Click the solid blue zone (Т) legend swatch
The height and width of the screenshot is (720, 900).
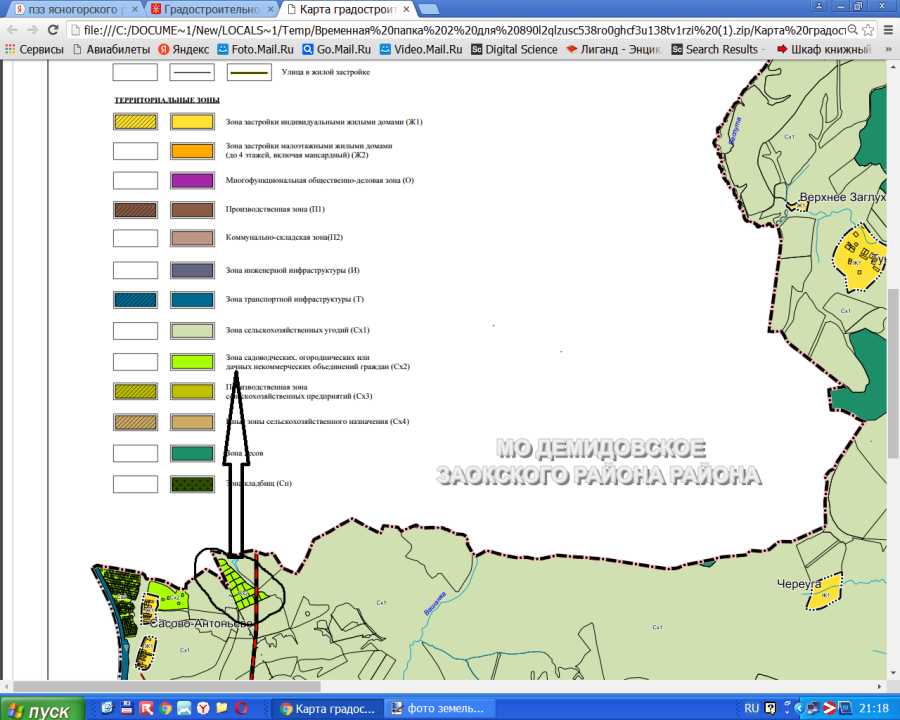tap(192, 300)
